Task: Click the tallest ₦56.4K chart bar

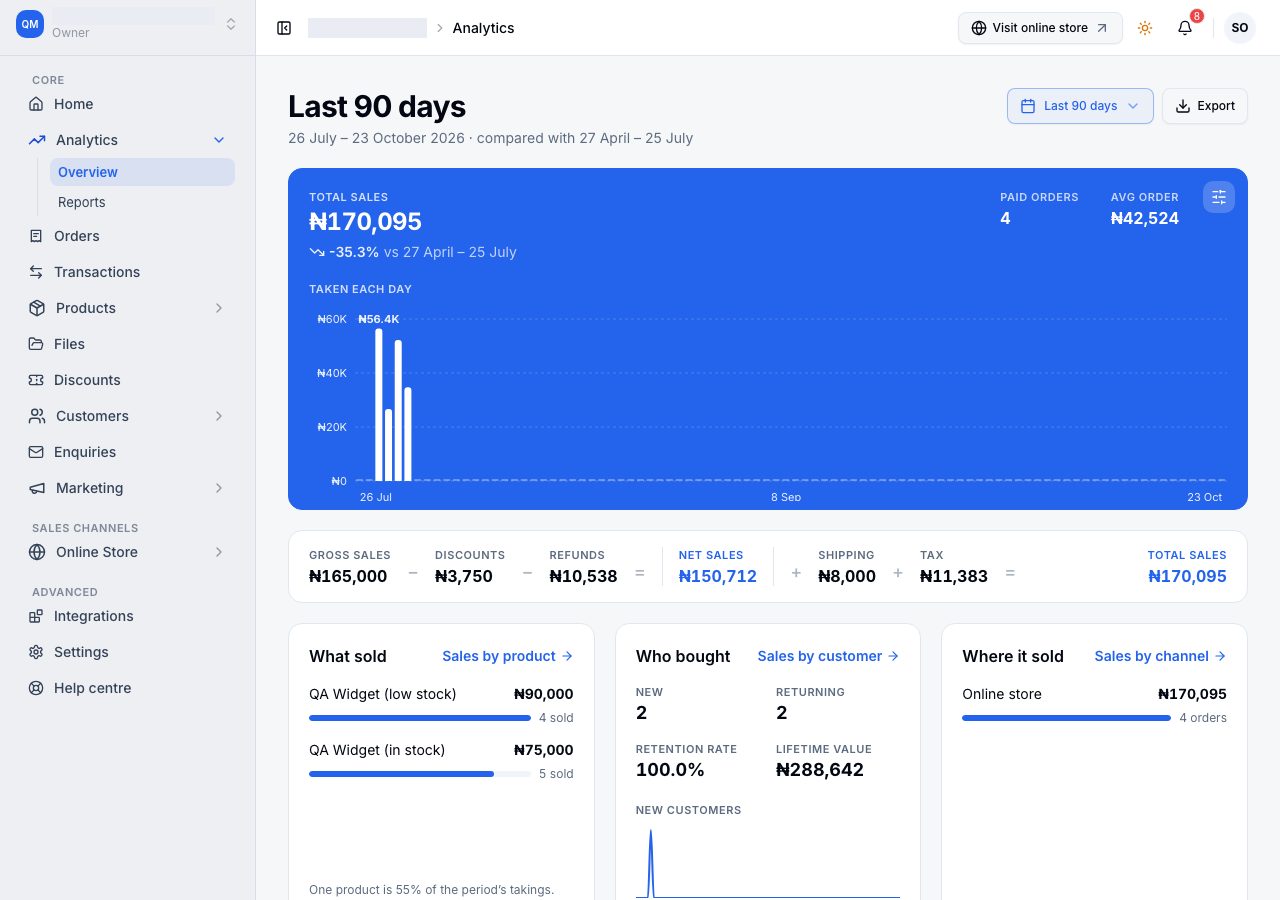Action: coord(379,404)
